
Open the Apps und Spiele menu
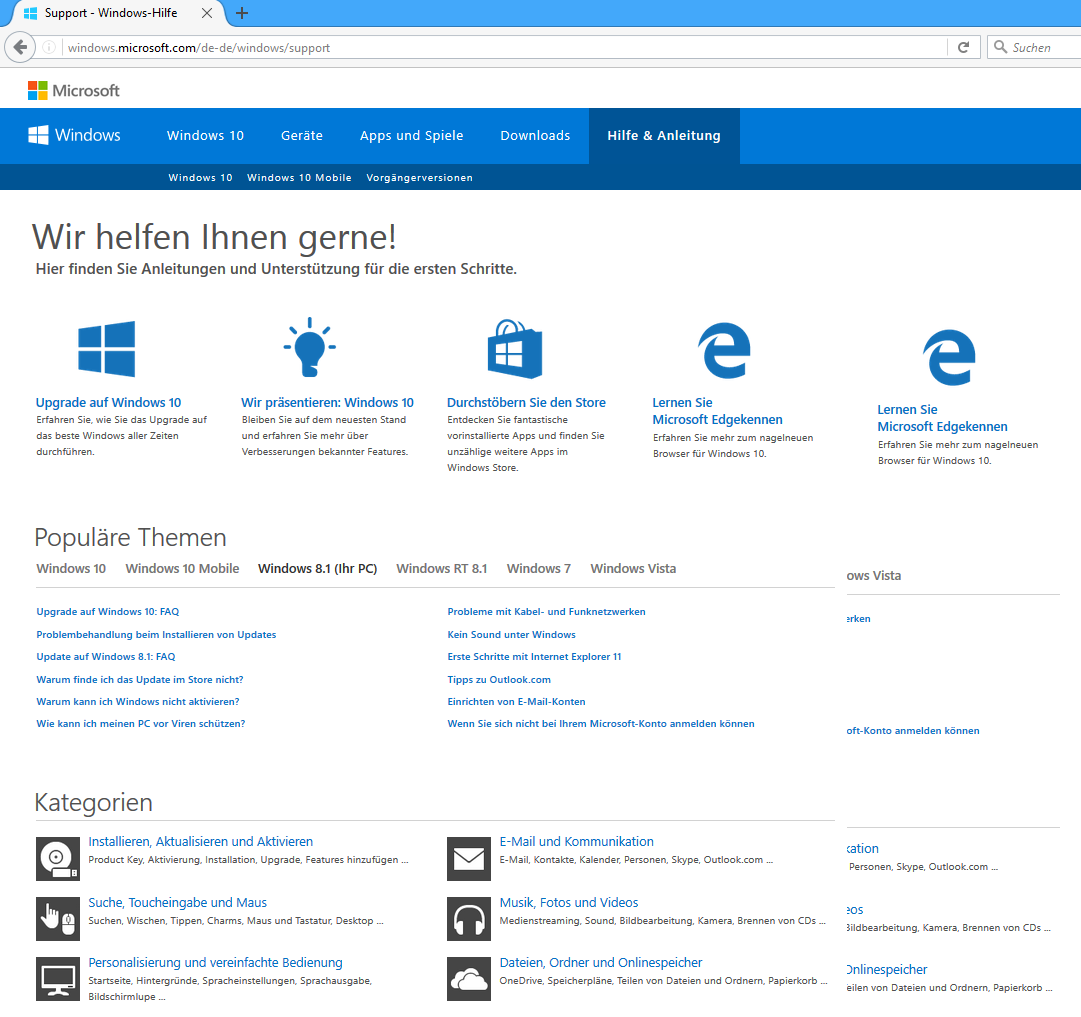pyautogui.click(x=412, y=135)
